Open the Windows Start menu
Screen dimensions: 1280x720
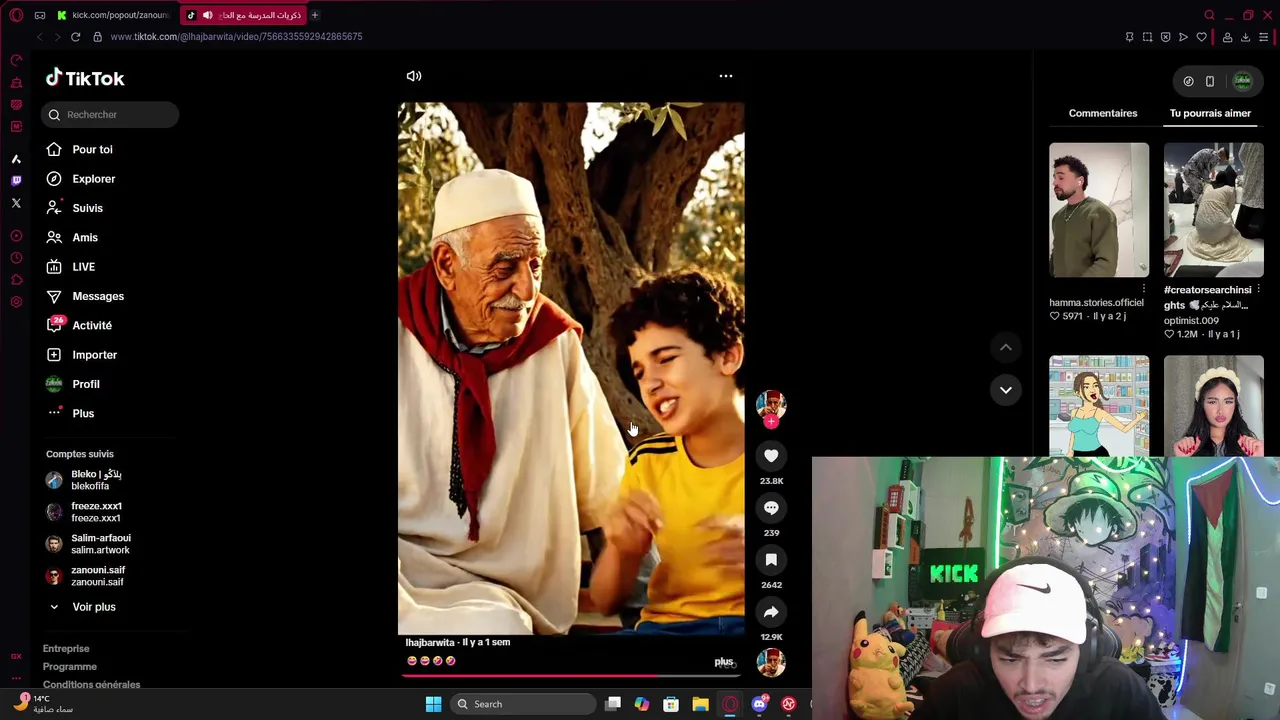[433, 704]
